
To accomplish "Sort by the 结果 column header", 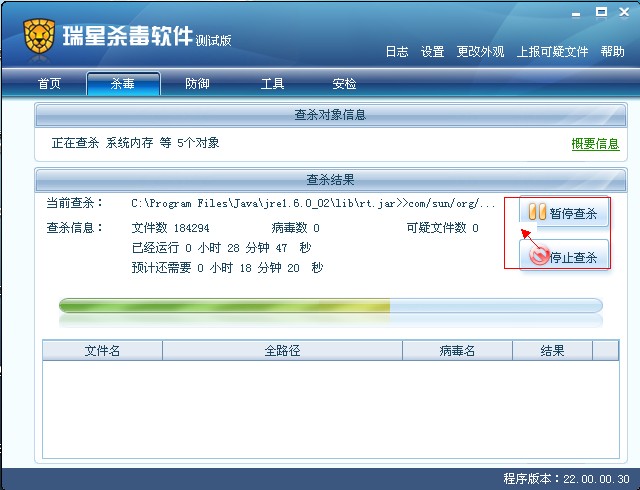I will point(552,350).
